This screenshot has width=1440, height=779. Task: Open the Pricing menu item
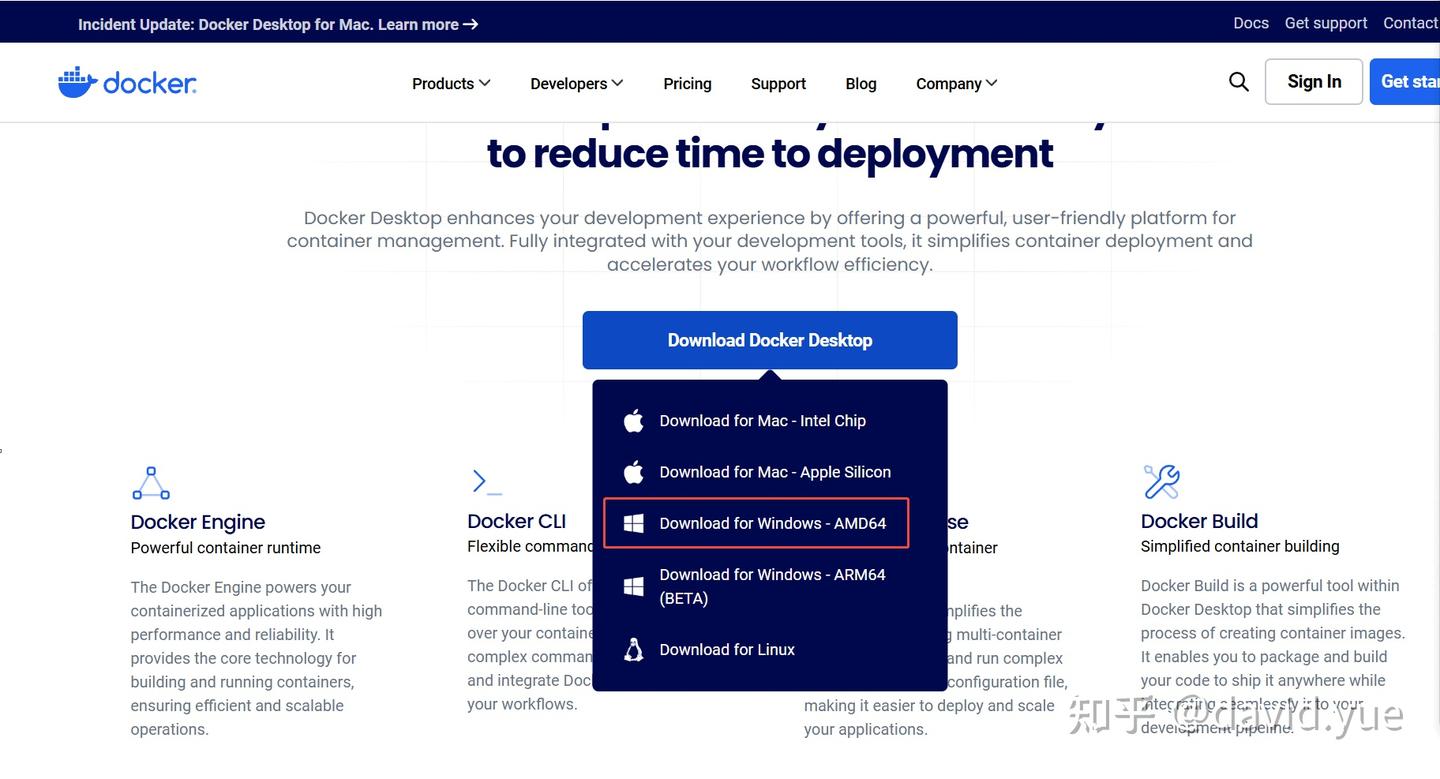tap(687, 83)
